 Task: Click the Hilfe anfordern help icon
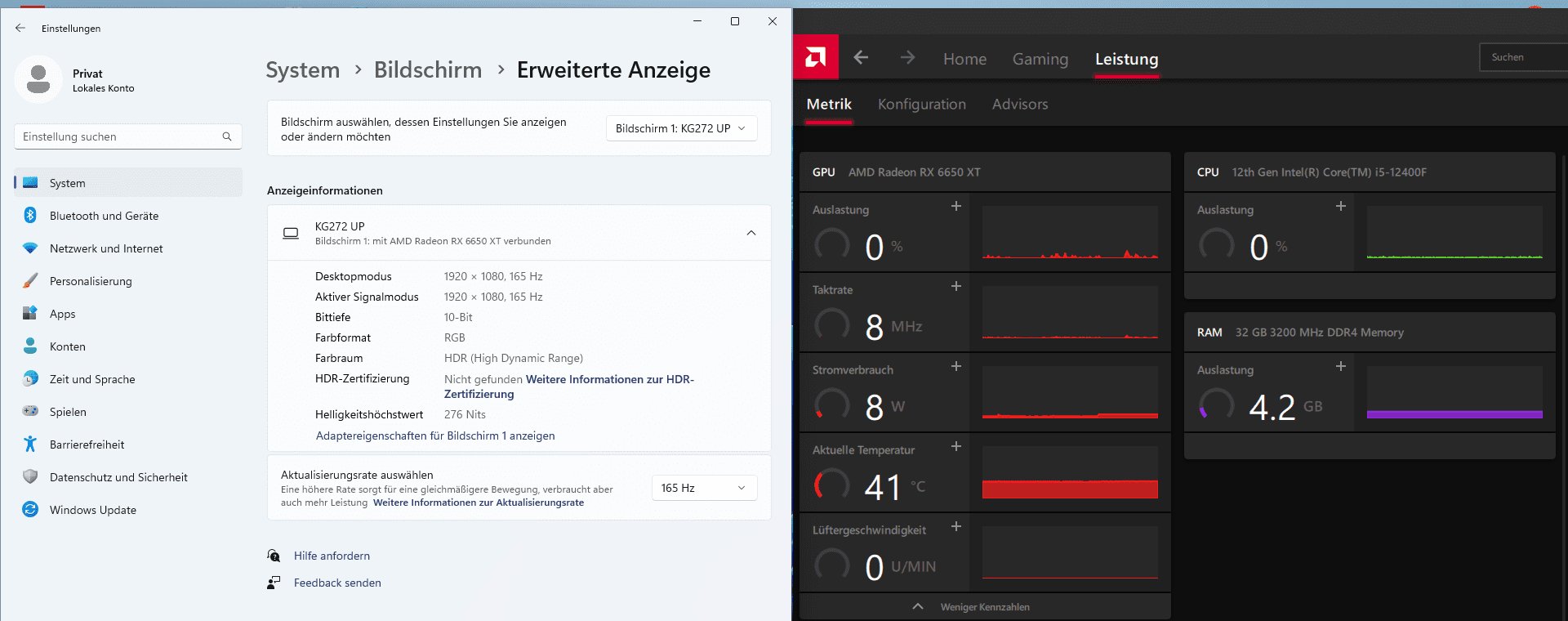pos(274,556)
